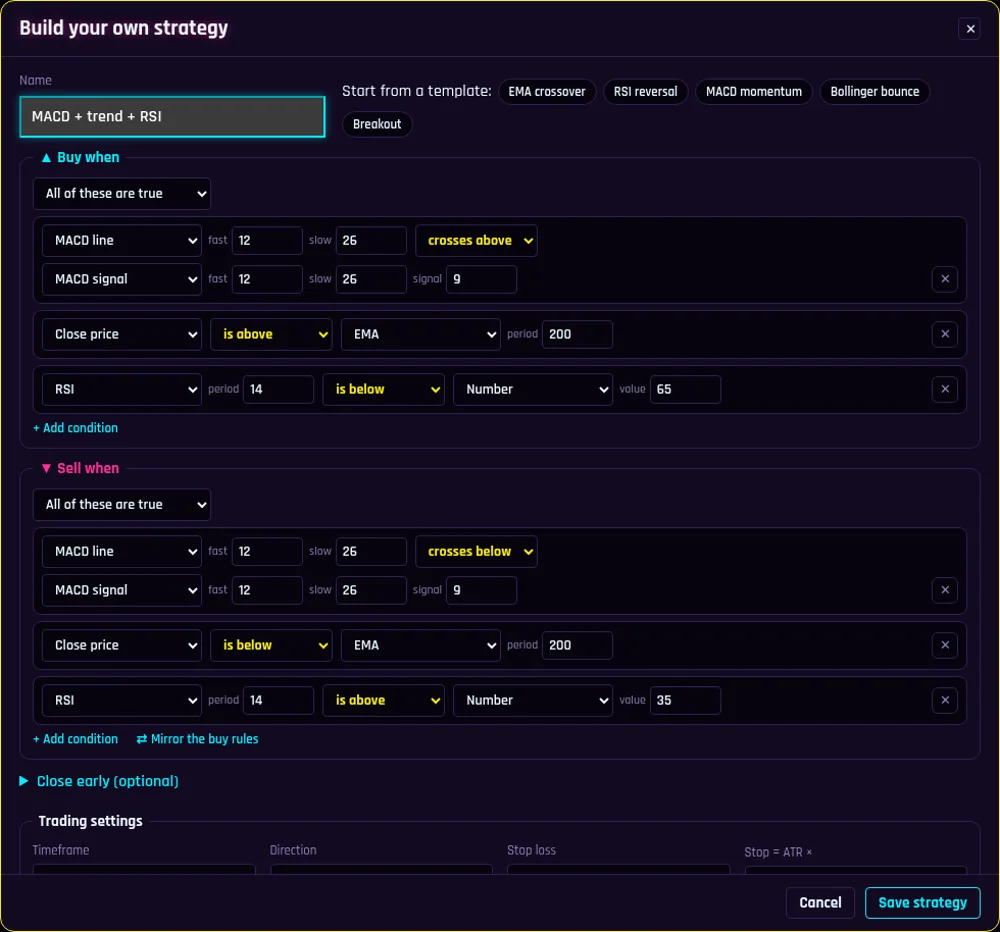Edit Buy MACD line fast value 12

coord(267,240)
